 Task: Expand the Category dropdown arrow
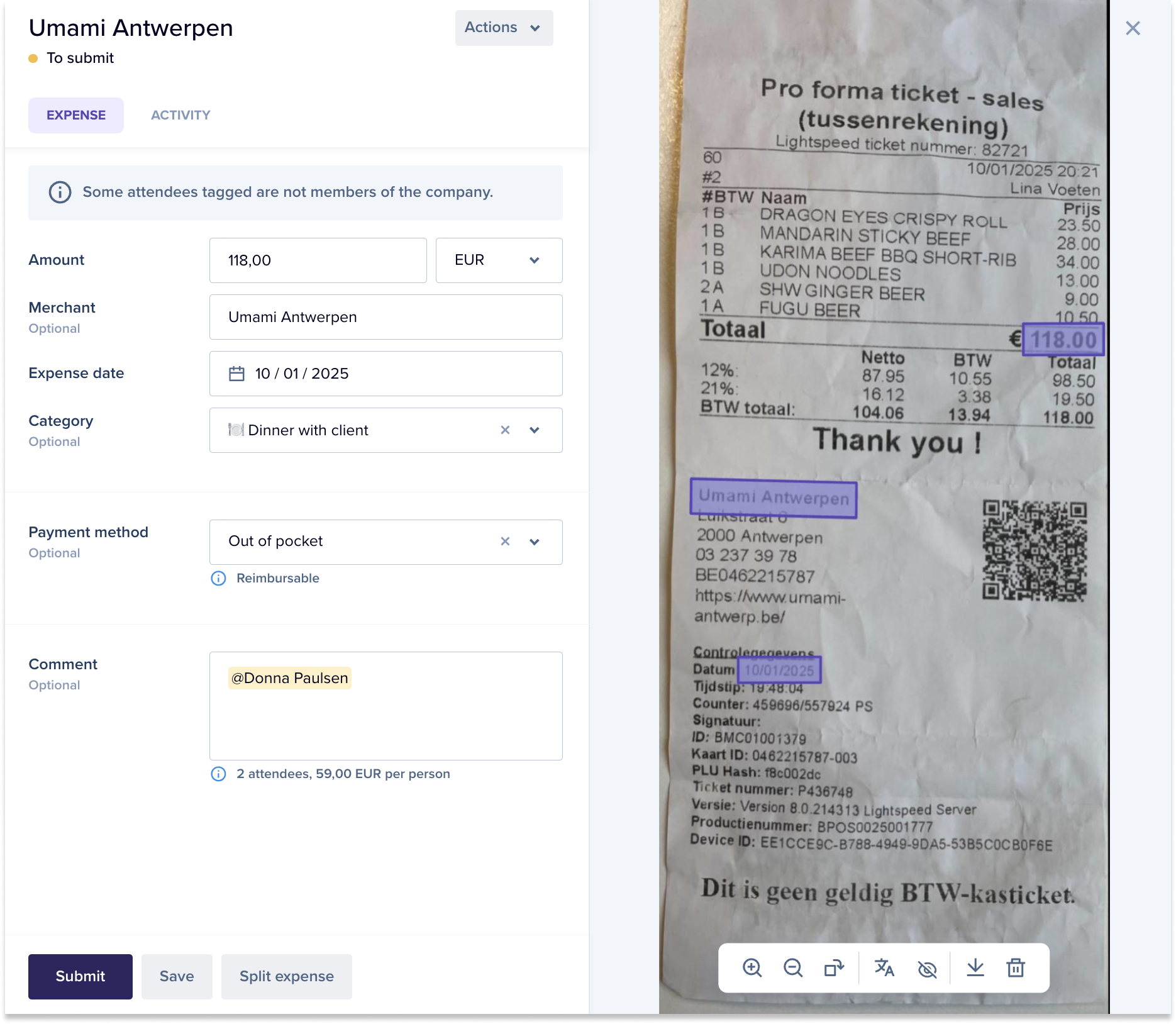pos(535,430)
